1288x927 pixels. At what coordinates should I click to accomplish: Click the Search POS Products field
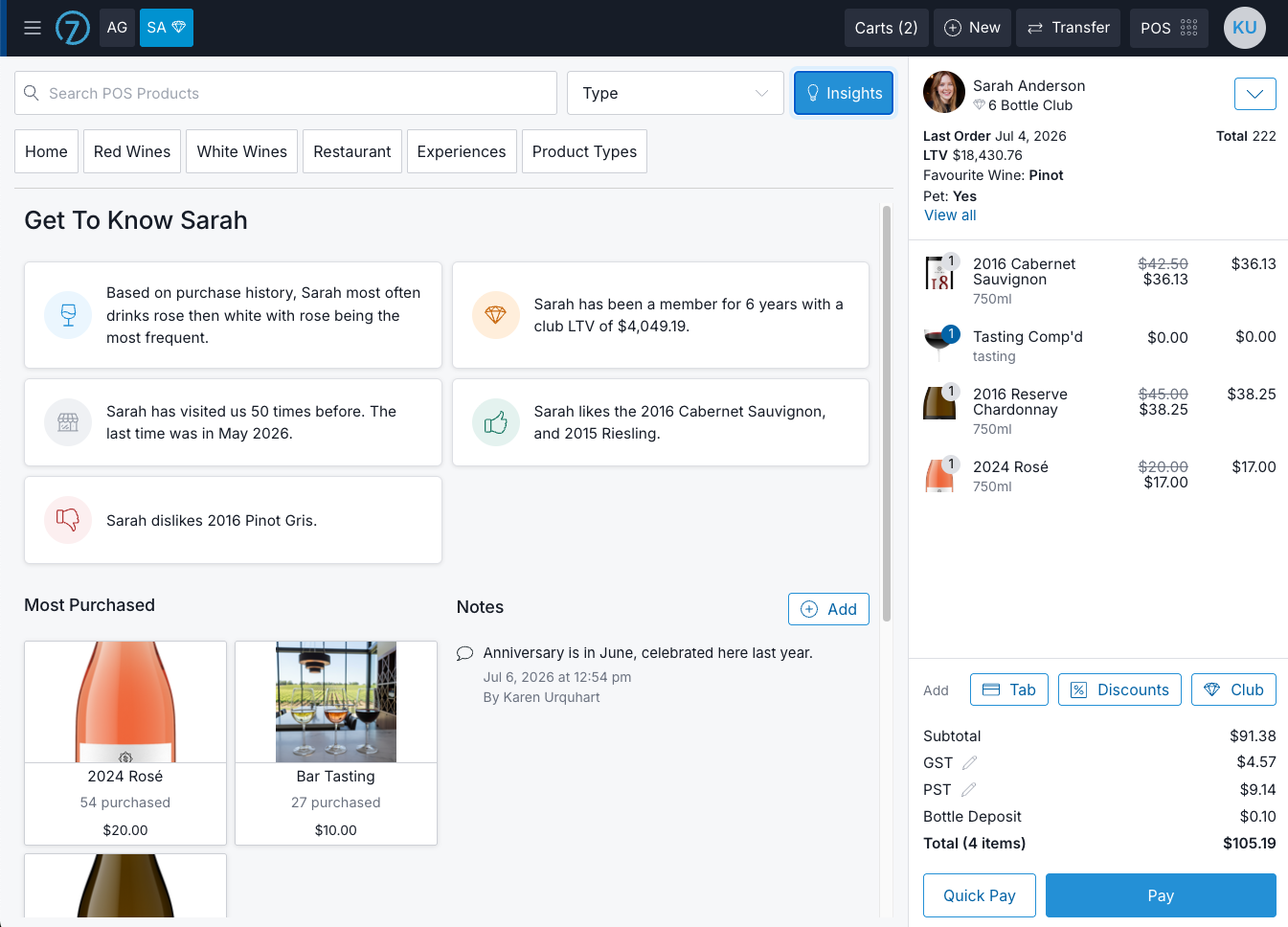[285, 93]
